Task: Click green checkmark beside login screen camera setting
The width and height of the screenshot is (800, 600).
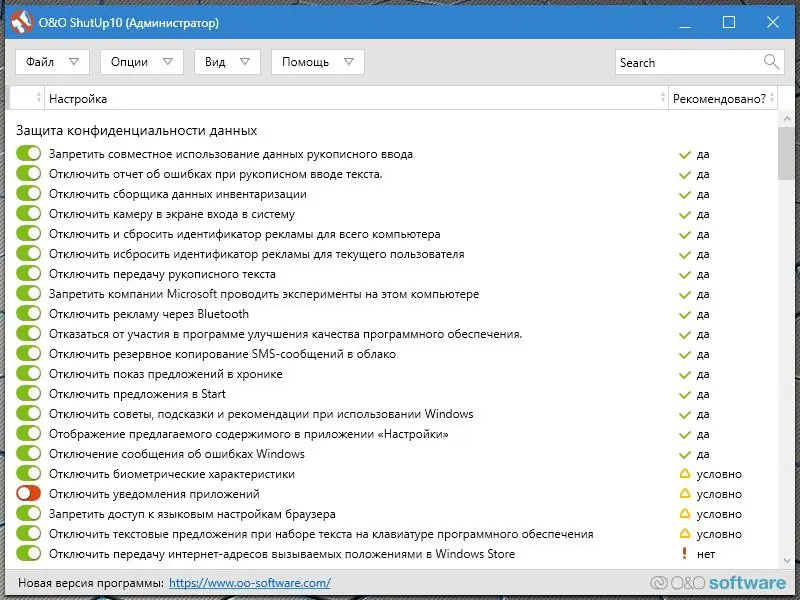Action: click(685, 214)
